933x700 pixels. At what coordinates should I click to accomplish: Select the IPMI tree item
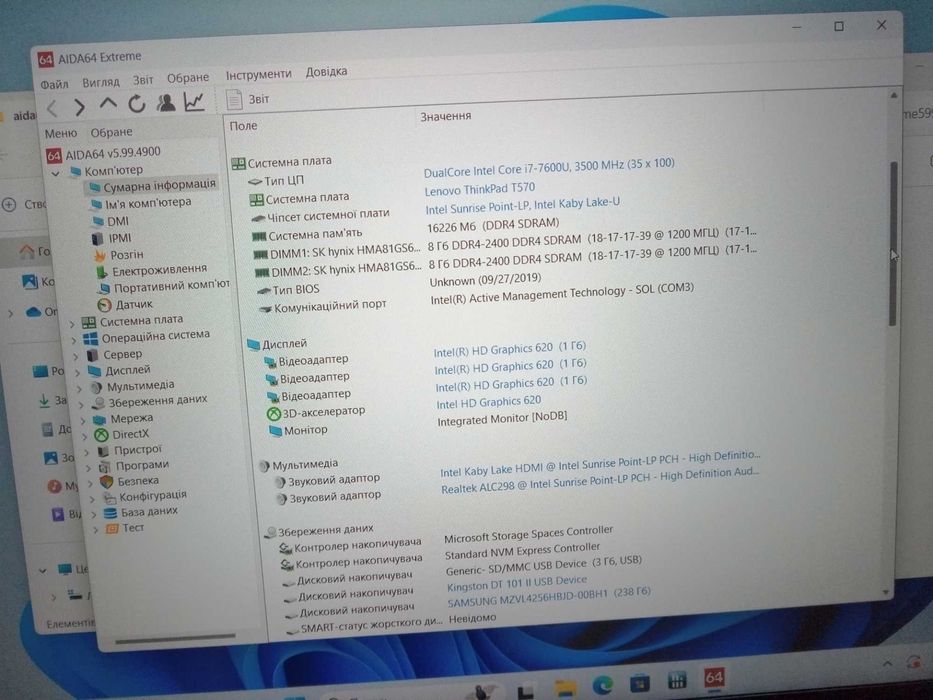click(x=112, y=238)
